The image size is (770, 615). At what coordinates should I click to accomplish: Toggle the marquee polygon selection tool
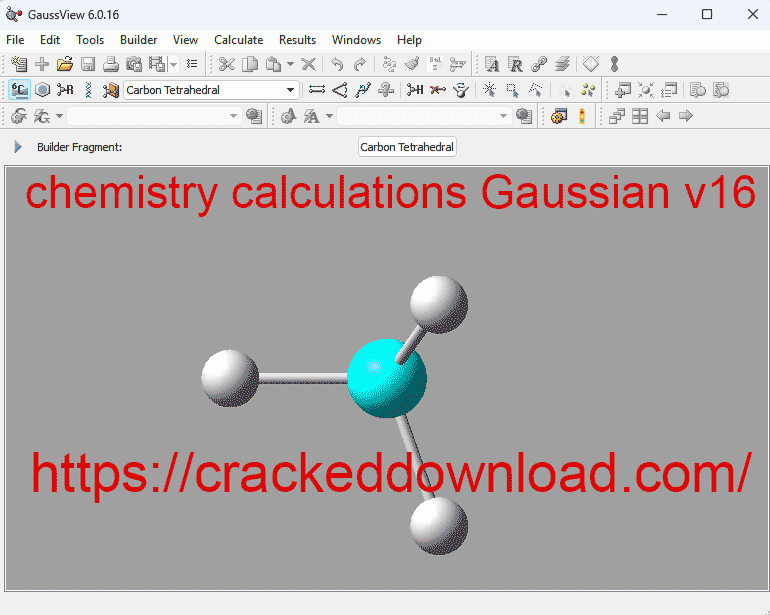point(536,90)
